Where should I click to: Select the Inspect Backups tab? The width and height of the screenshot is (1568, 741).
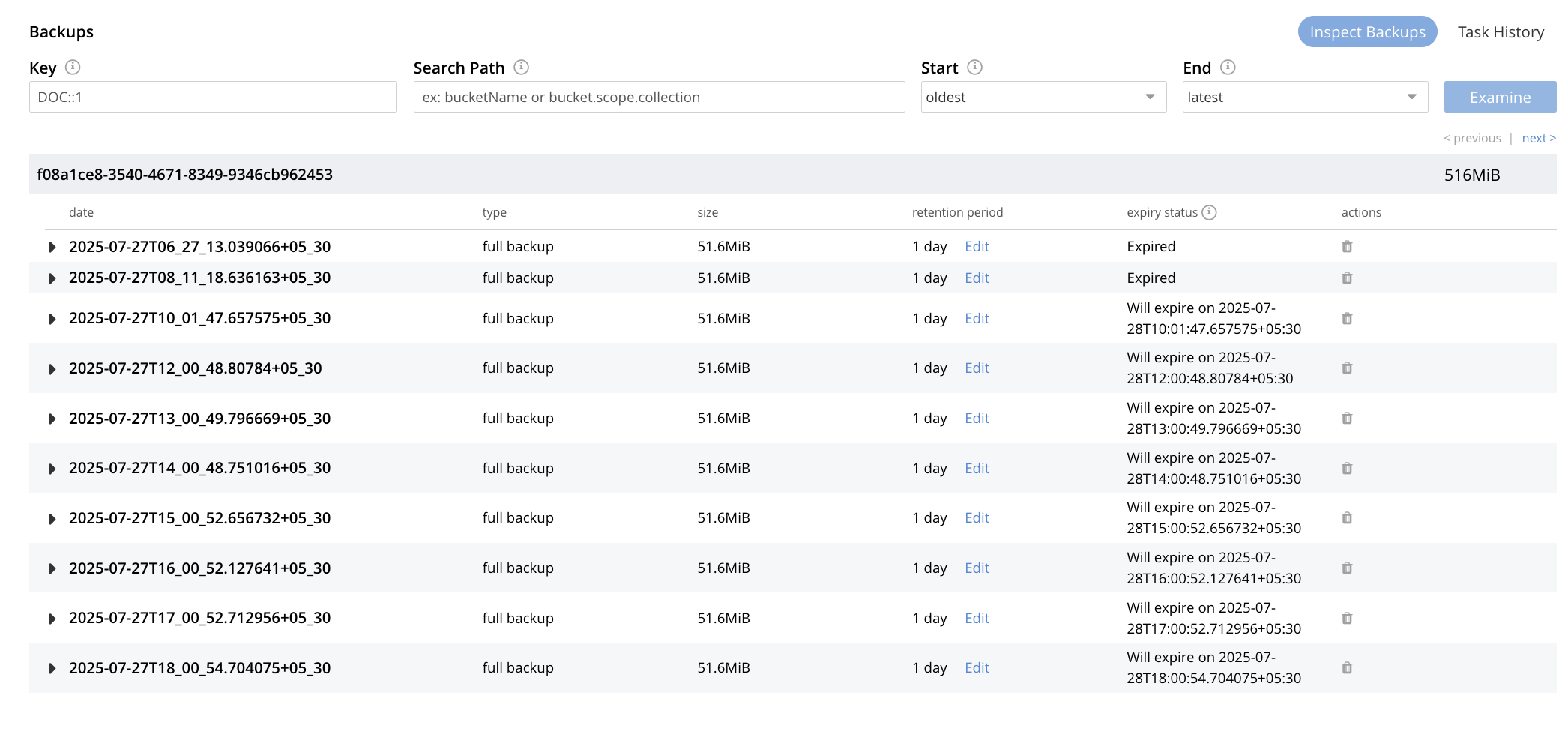tap(1366, 32)
